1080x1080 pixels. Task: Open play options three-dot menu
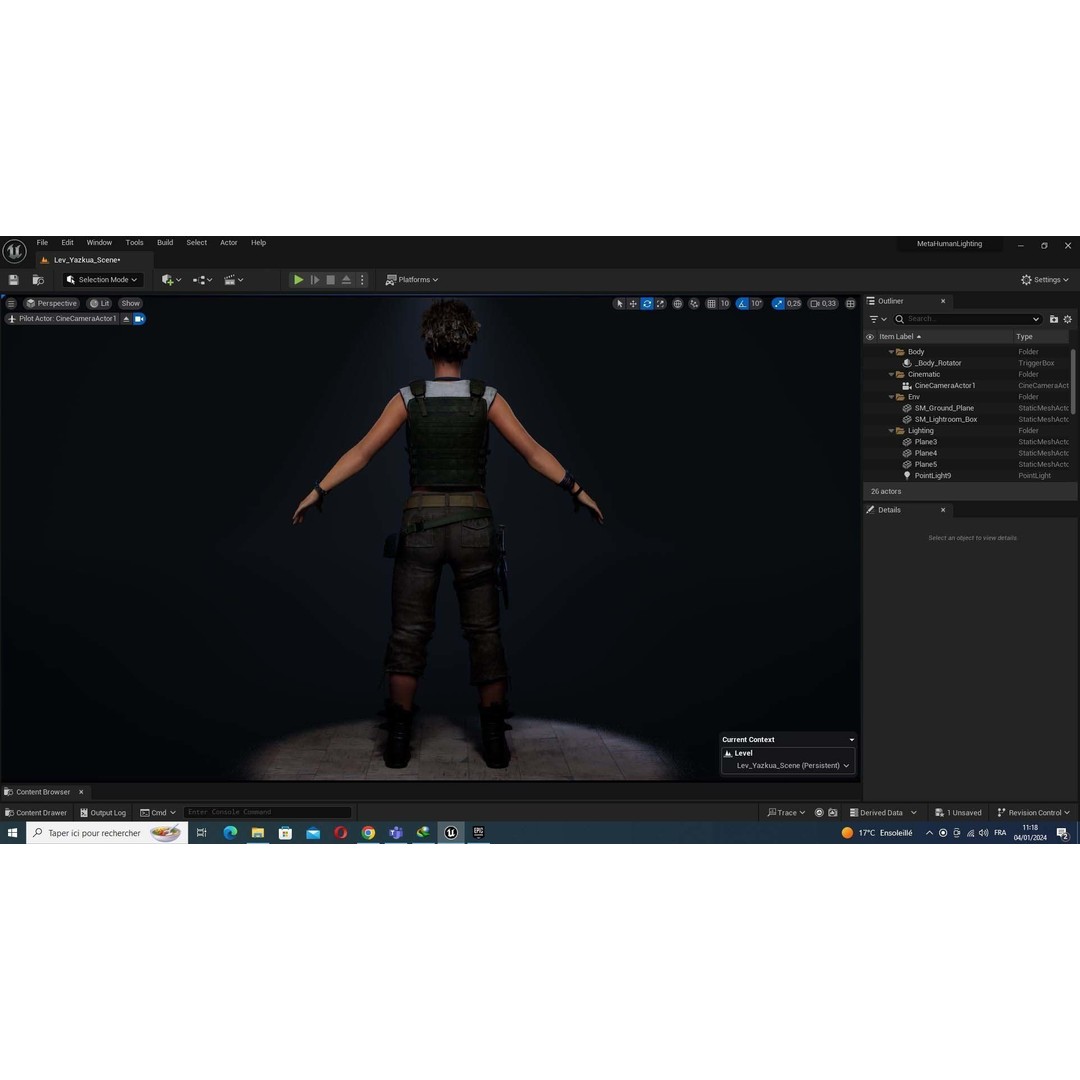(362, 280)
